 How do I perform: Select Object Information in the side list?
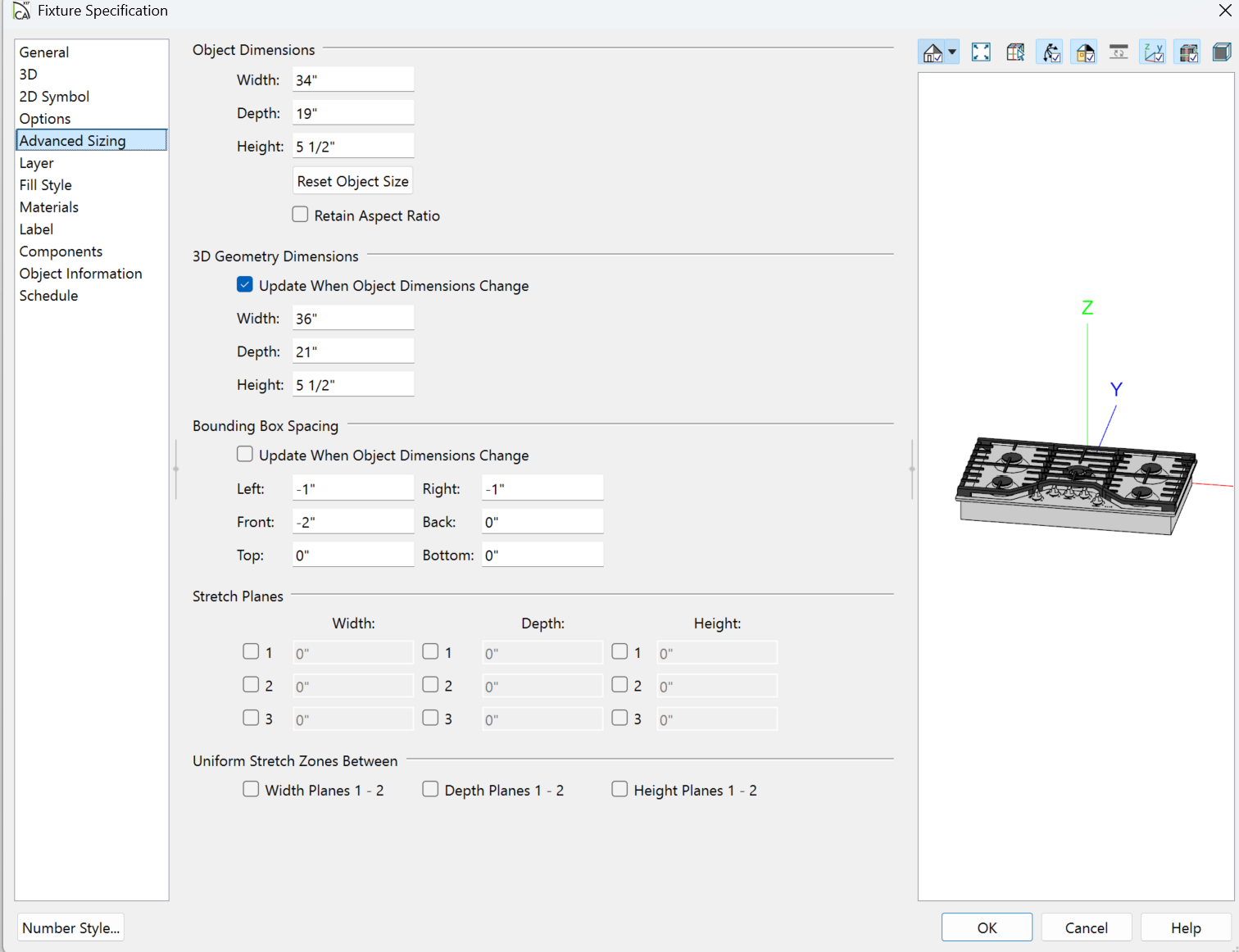pyautogui.click(x=80, y=274)
